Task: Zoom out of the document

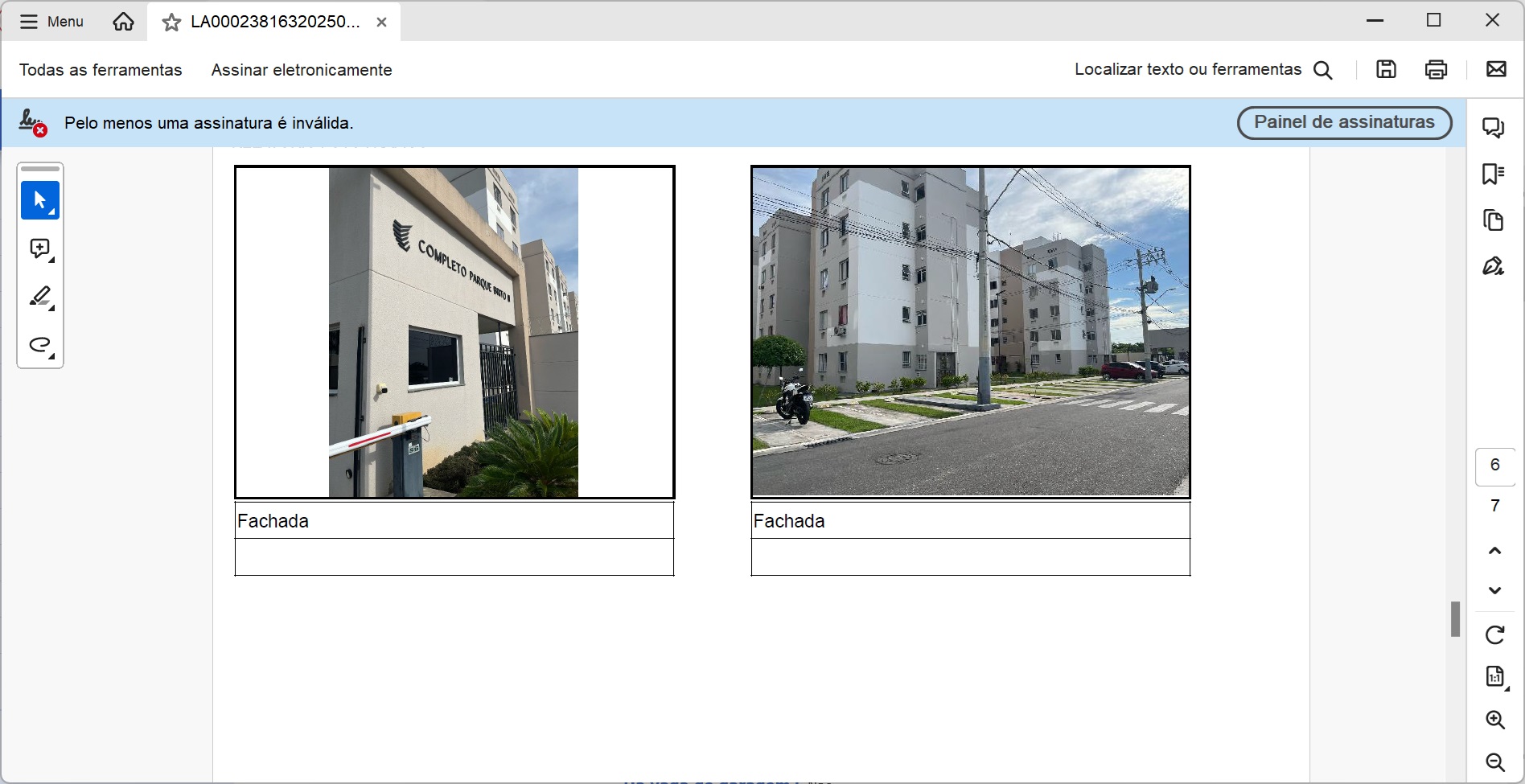Action: pyautogui.click(x=1494, y=762)
